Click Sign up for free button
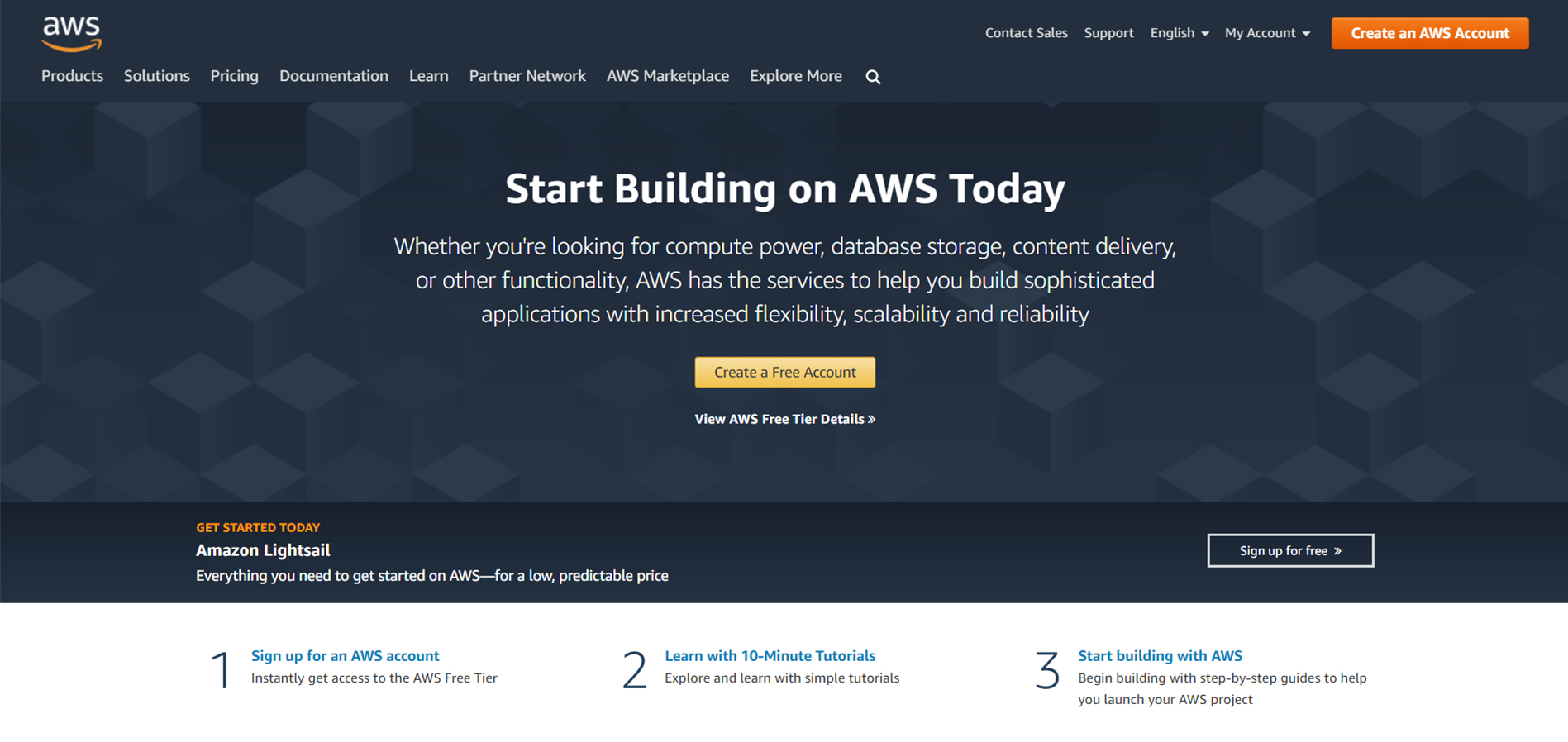The image size is (1568, 742). tap(1290, 550)
